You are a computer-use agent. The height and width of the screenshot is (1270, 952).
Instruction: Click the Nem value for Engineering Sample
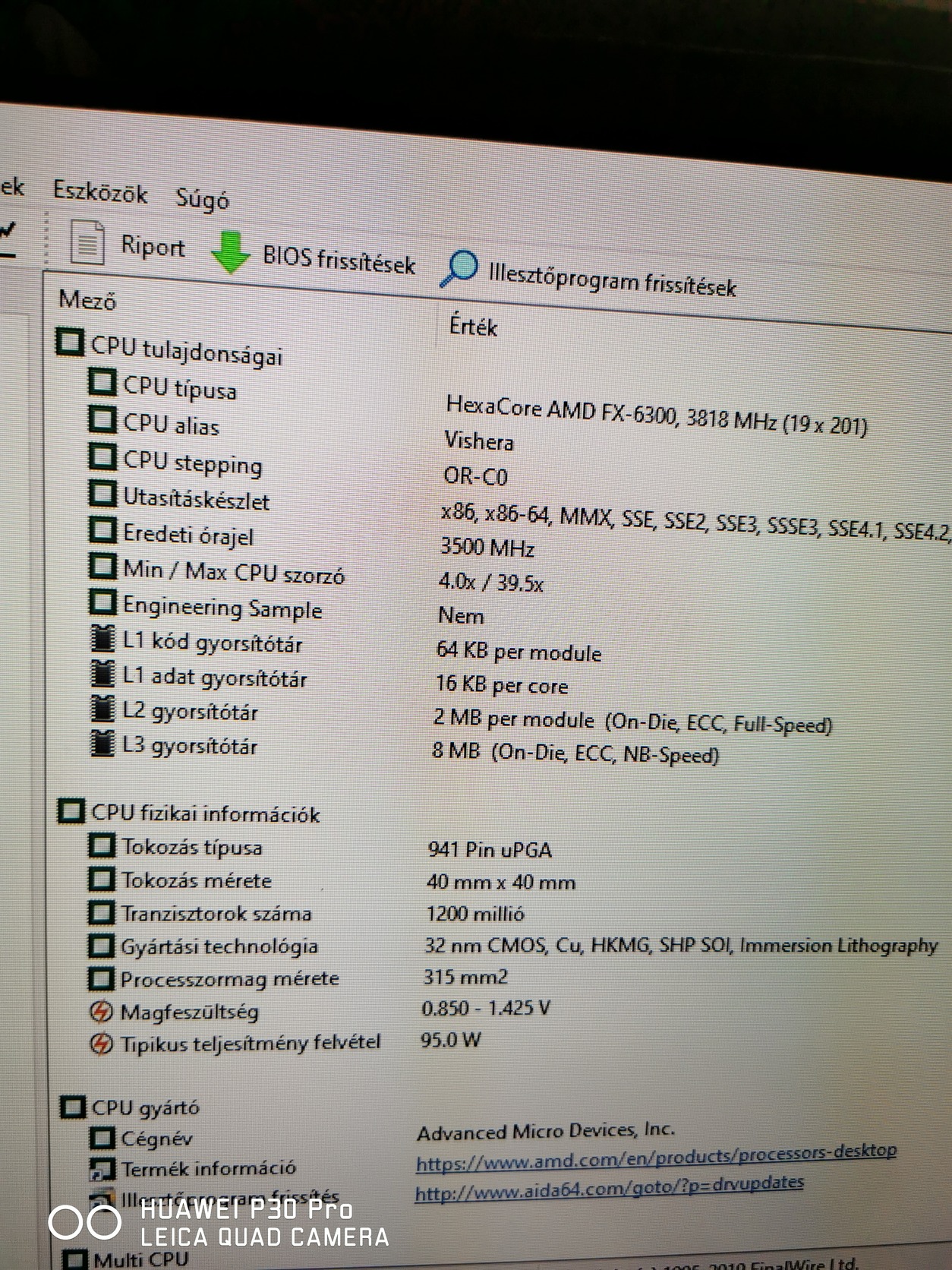point(461,615)
